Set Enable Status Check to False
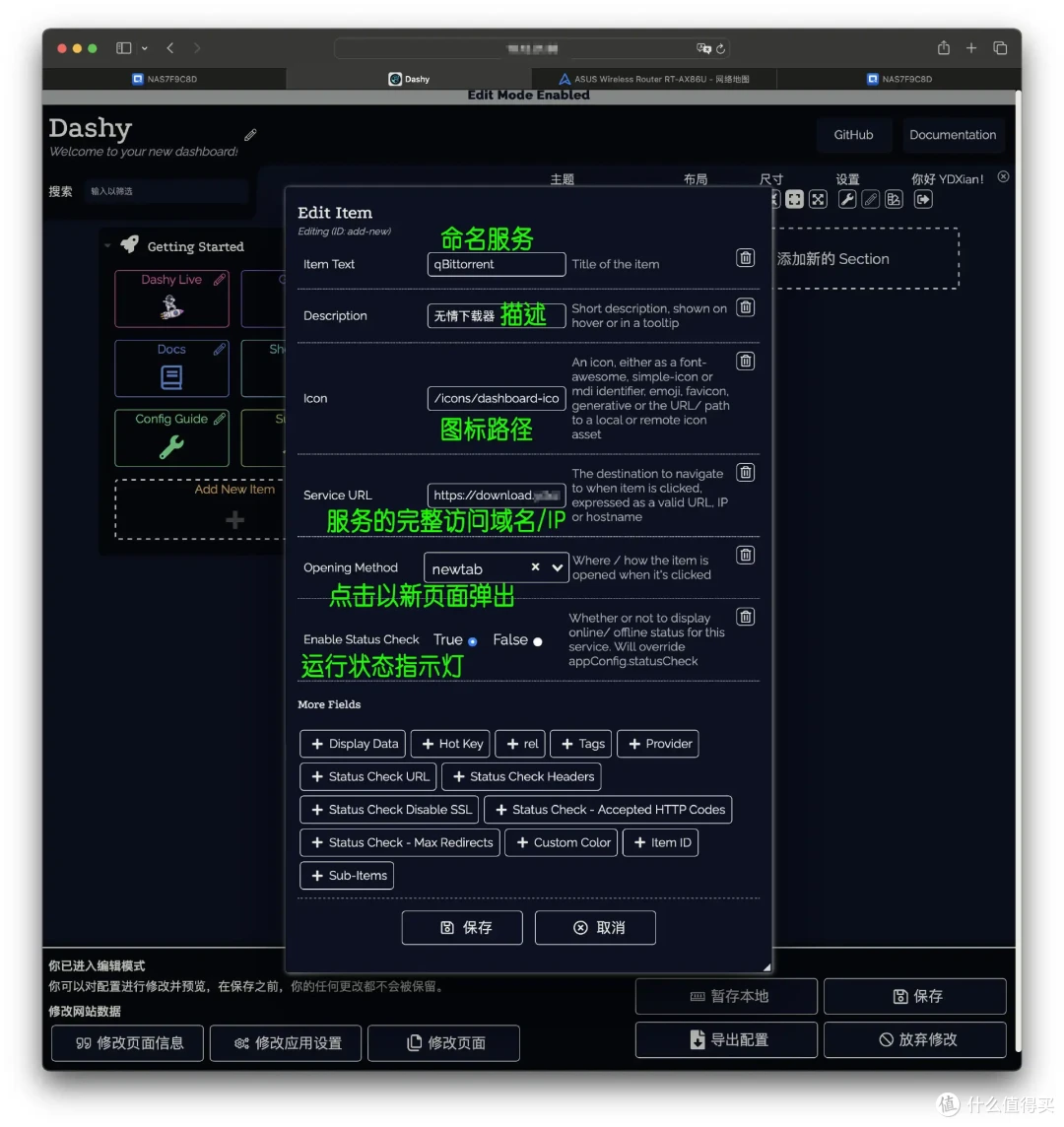 coord(537,641)
